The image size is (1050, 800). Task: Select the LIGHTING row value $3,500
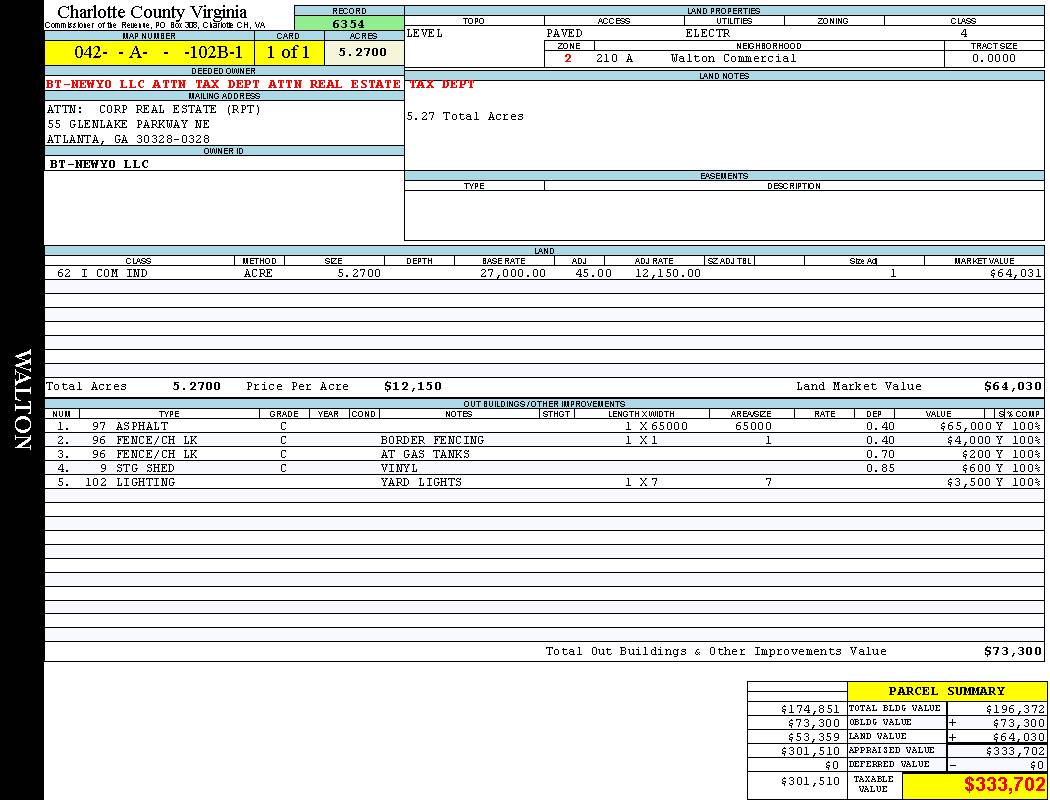click(x=967, y=482)
